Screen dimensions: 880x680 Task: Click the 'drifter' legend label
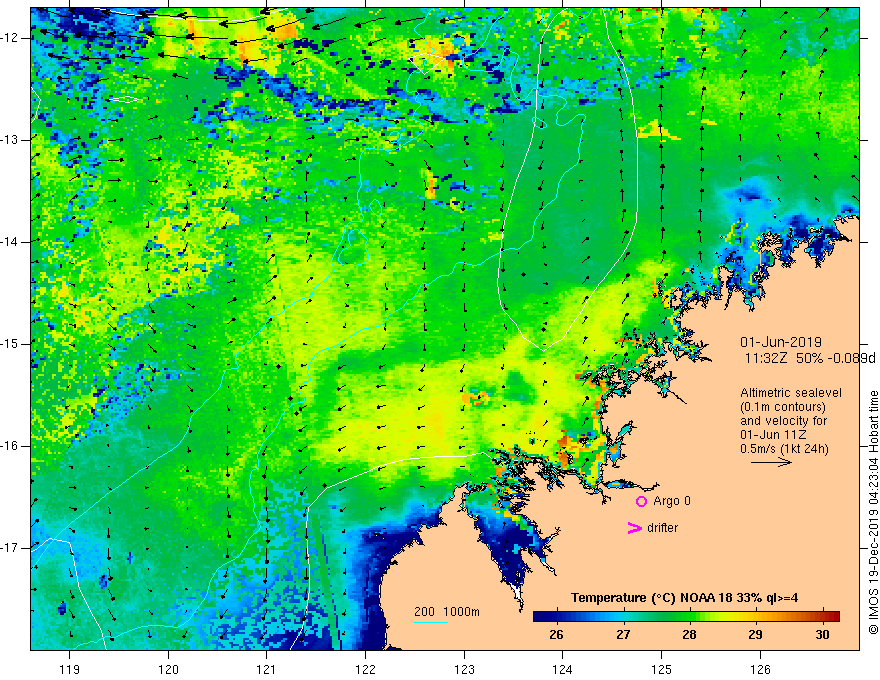[x=662, y=527]
